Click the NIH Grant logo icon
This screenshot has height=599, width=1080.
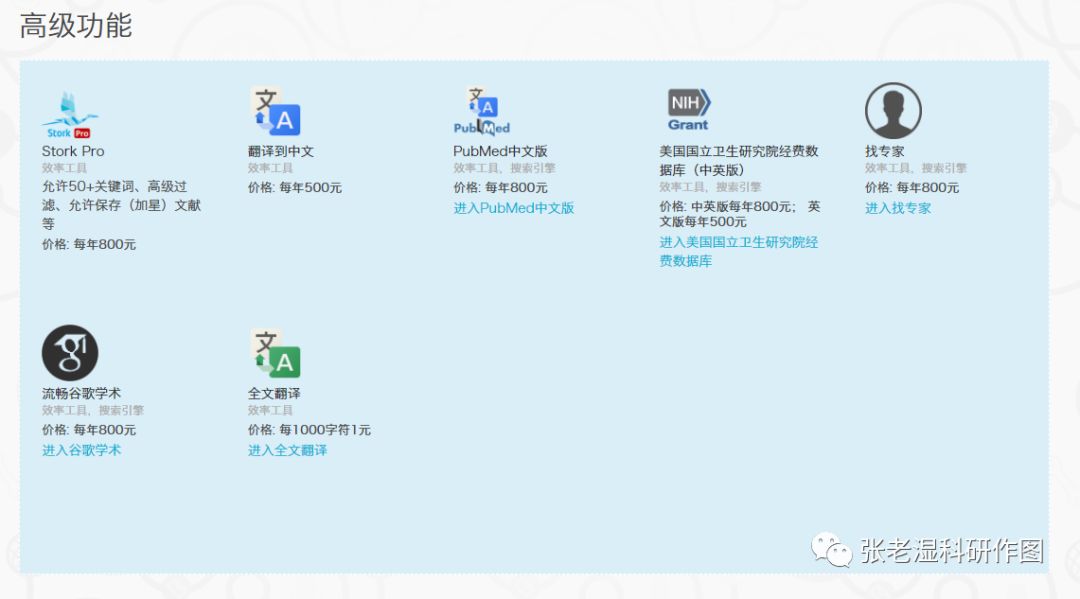(689, 109)
